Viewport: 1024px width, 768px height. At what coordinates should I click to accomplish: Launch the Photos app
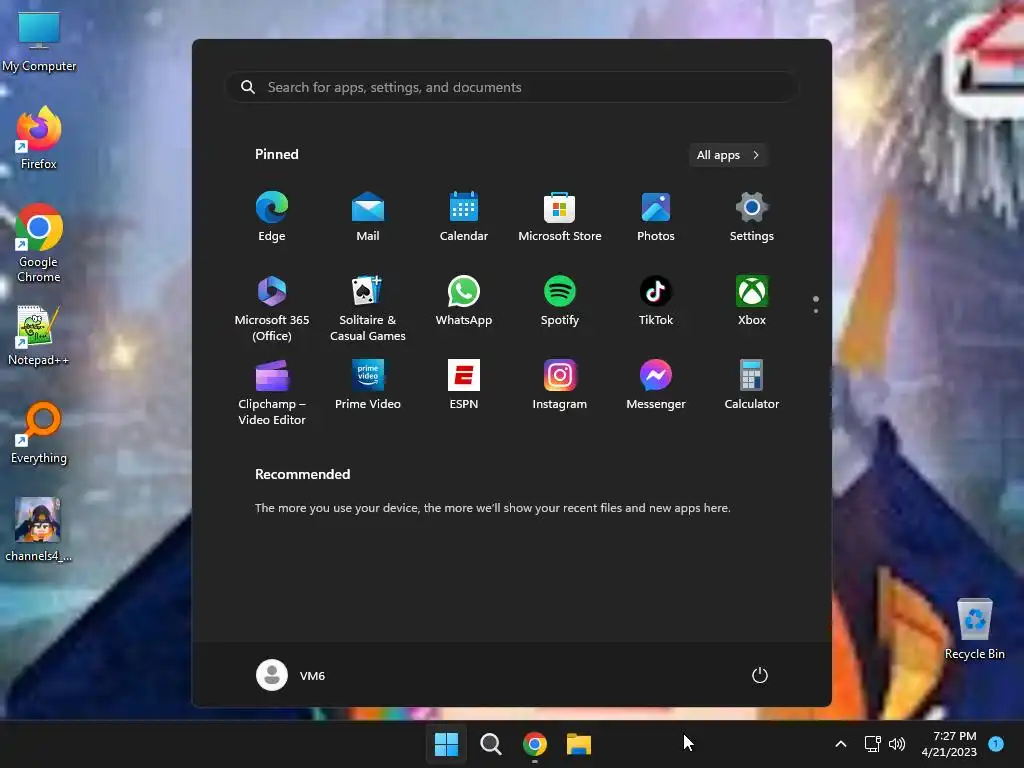coord(656,217)
